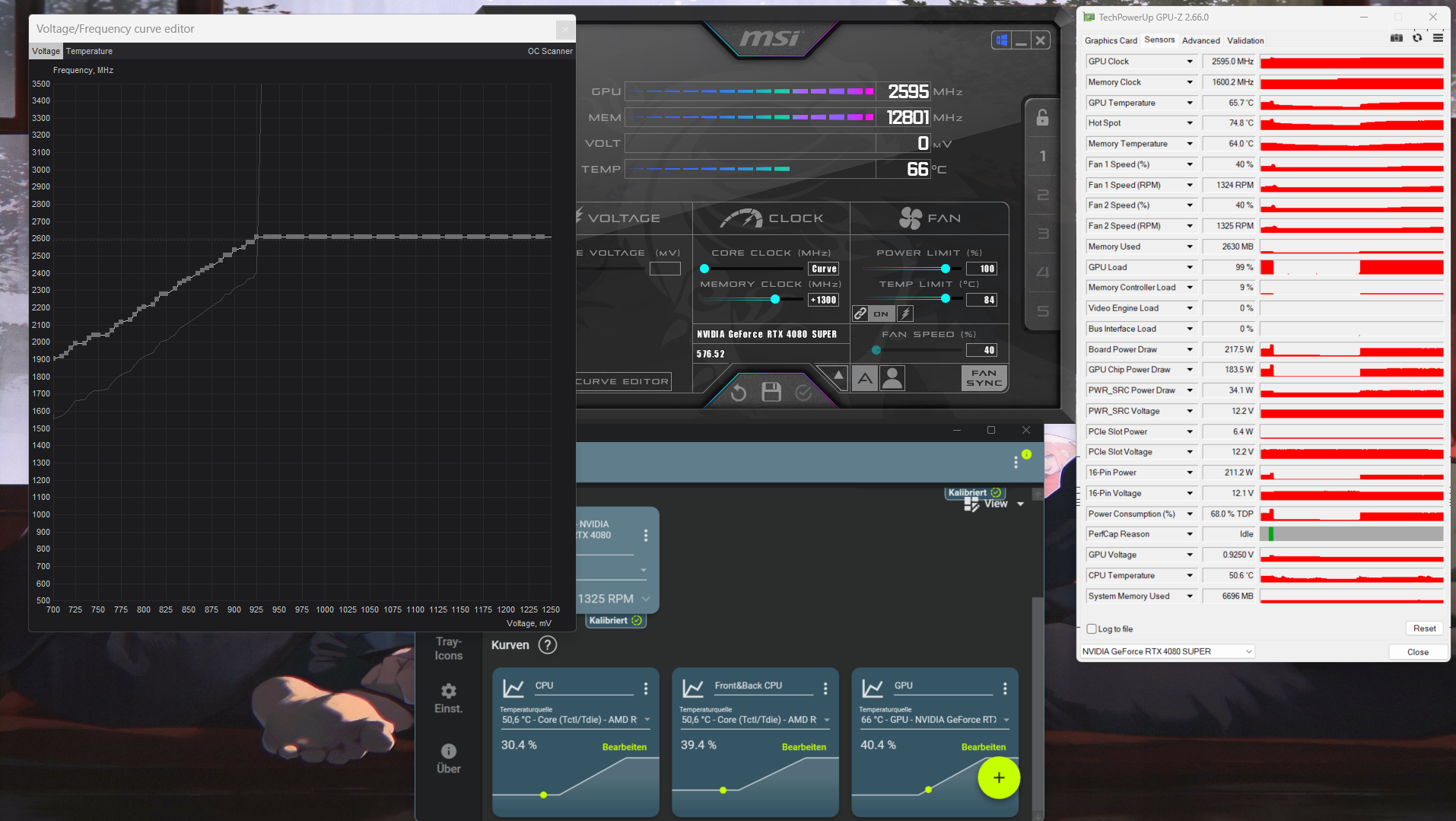Select Afterburner profile slot 4
This screenshot has height=821, width=1456.
click(x=1042, y=272)
